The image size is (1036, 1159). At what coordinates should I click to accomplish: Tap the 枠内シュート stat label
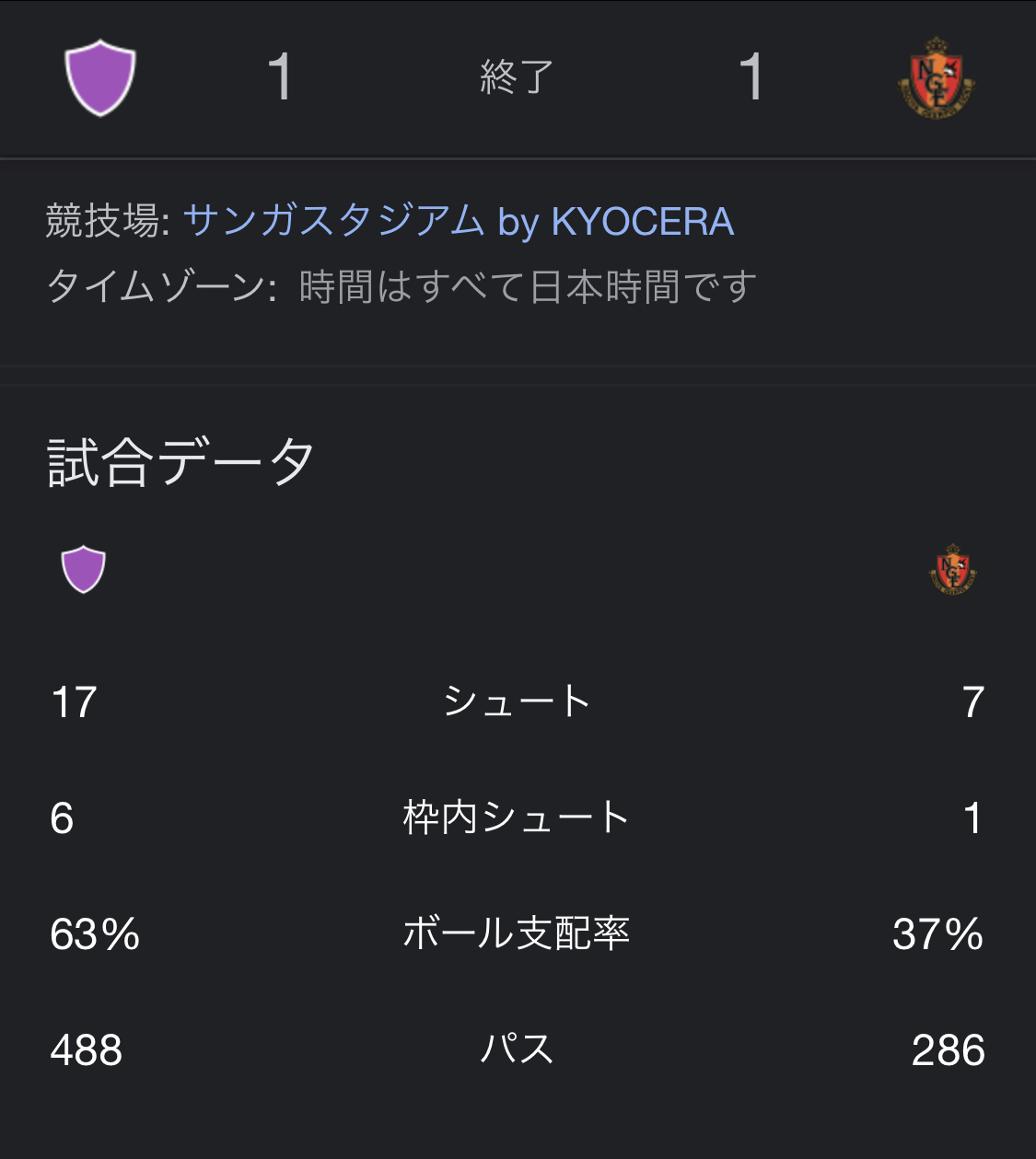click(517, 817)
